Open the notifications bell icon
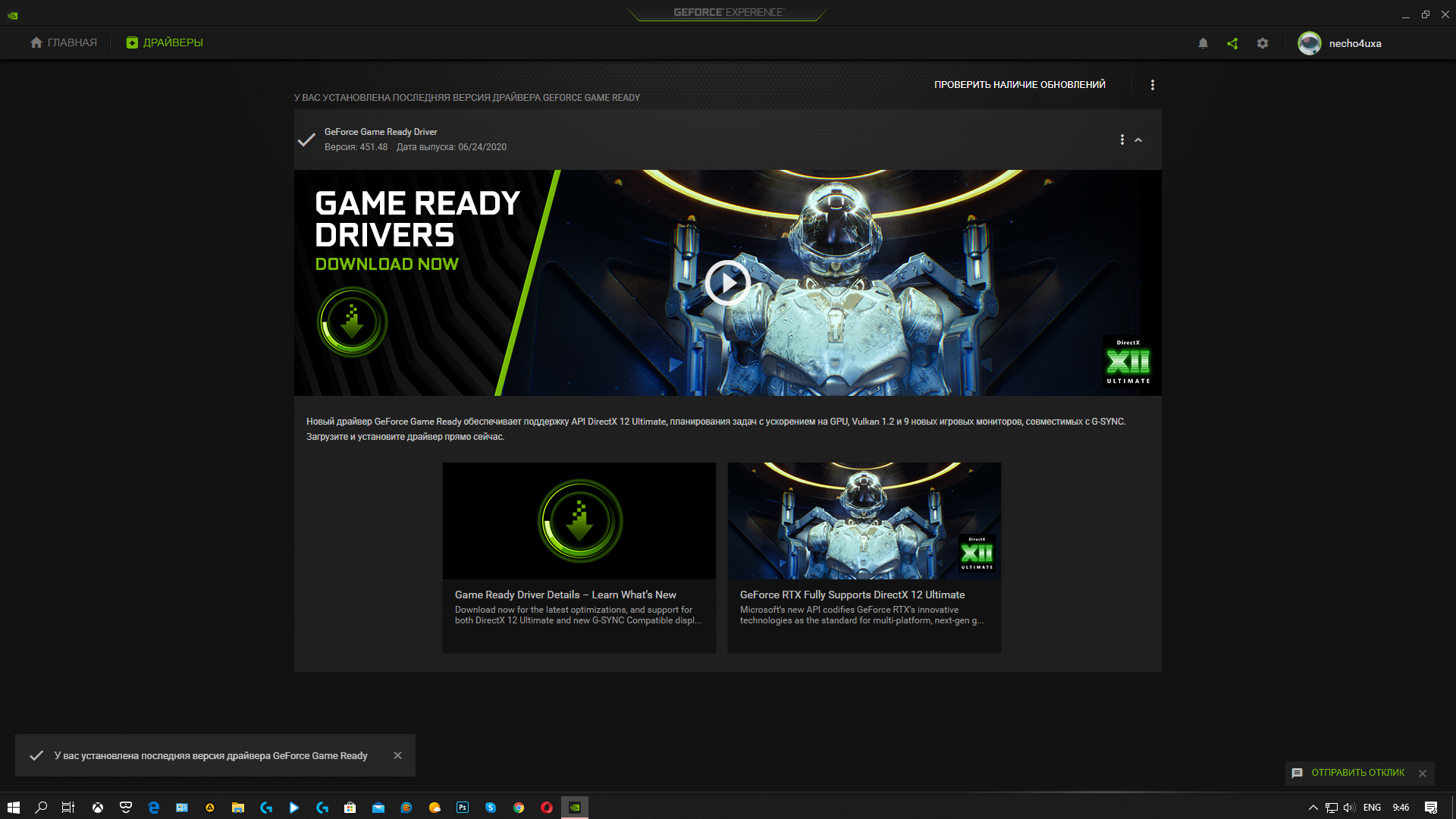The image size is (1456, 819). 1203,43
